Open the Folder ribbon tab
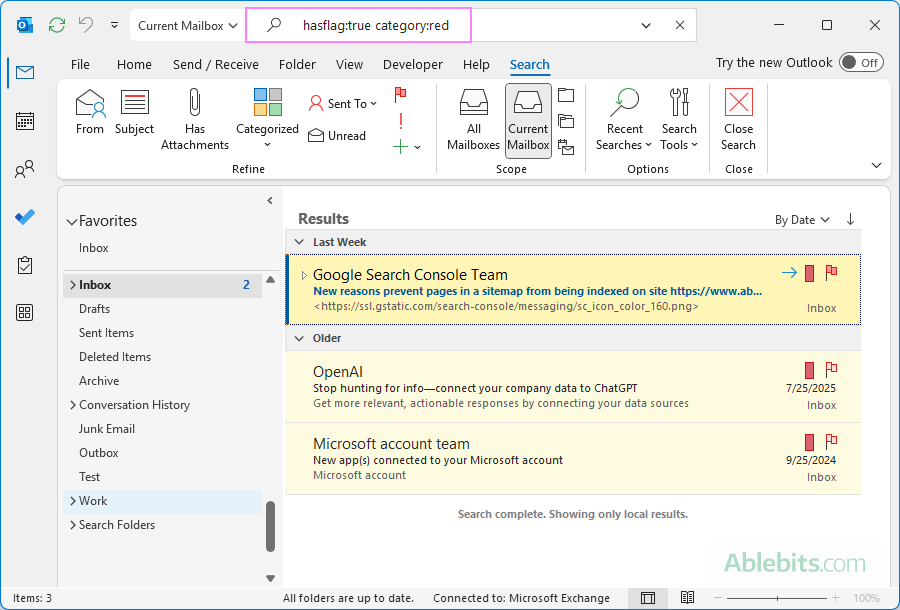 [297, 64]
